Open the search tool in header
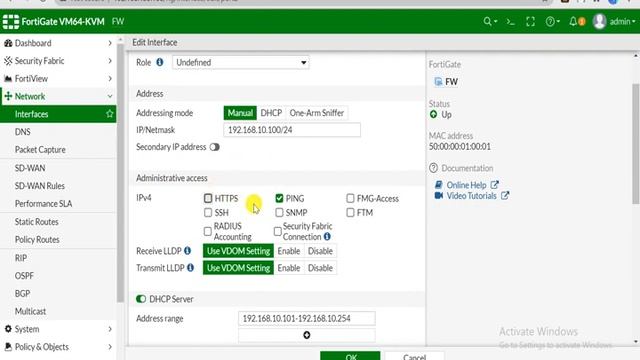The width and height of the screenshot is (640, 360). (490, 22)
